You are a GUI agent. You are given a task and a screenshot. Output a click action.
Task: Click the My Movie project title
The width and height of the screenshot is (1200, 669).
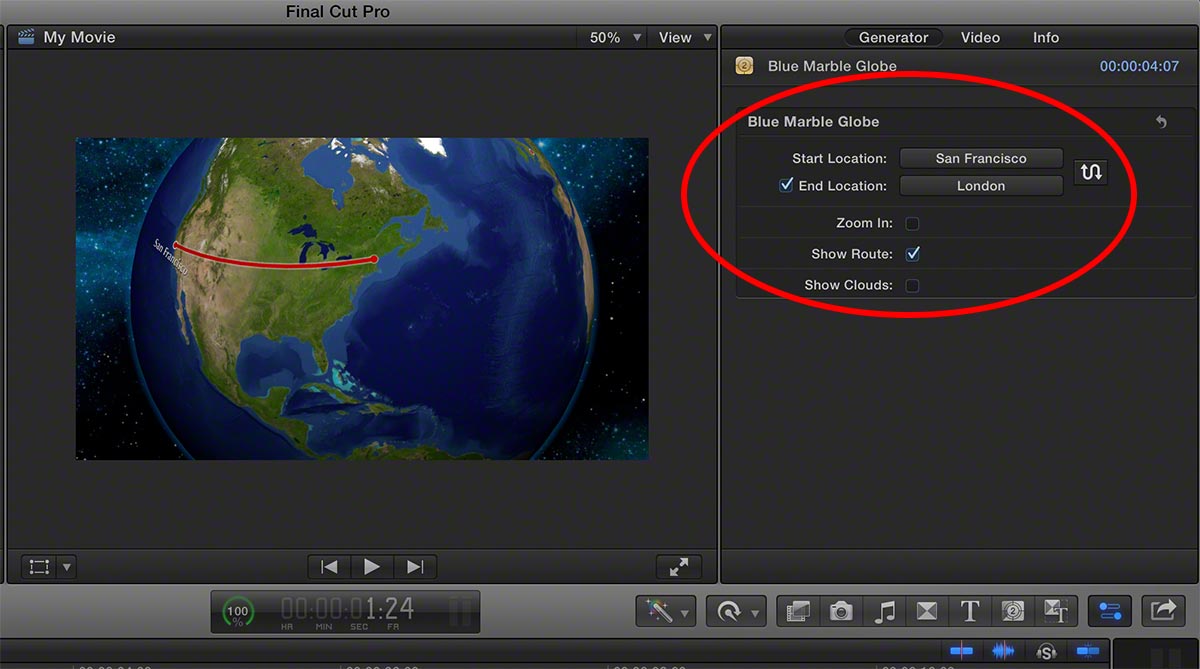coord(79,37)
